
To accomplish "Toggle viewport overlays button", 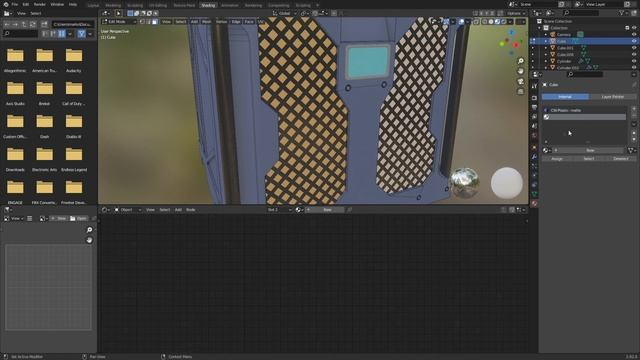I will pyautogui.click(x=461, y=22).
